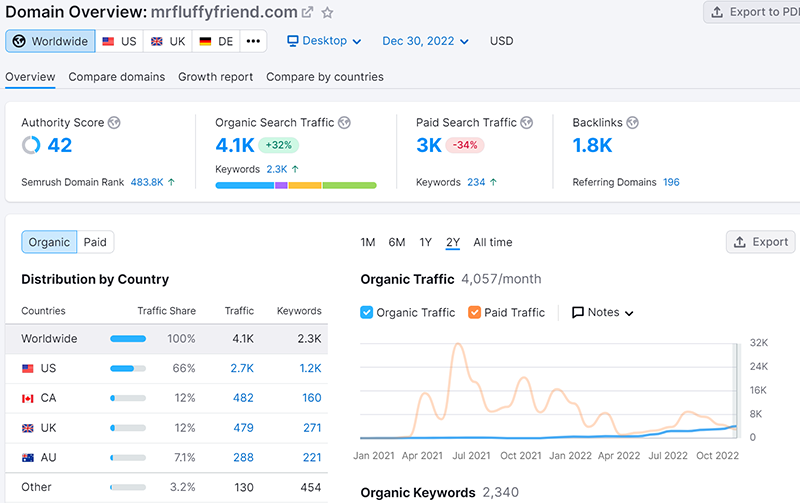Open the Semrush Domain Rank 483.8K link
The height and width of the screenshot is (503, 800).
pos(147,182)
